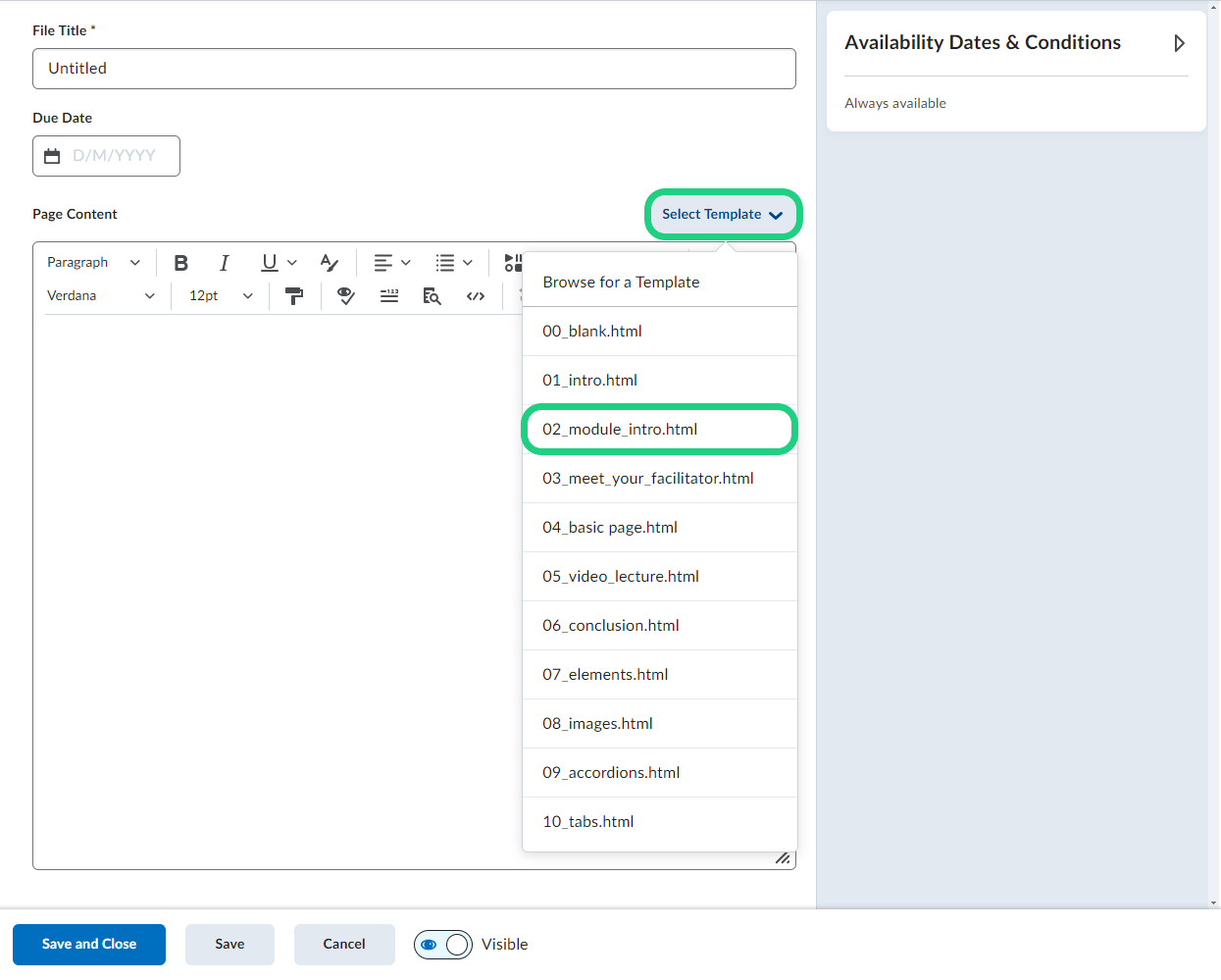Image resolution: width=1221 pixels, height=980 pixels.
Task: Open the preview icon in toolbar
Action: (432, 296)
